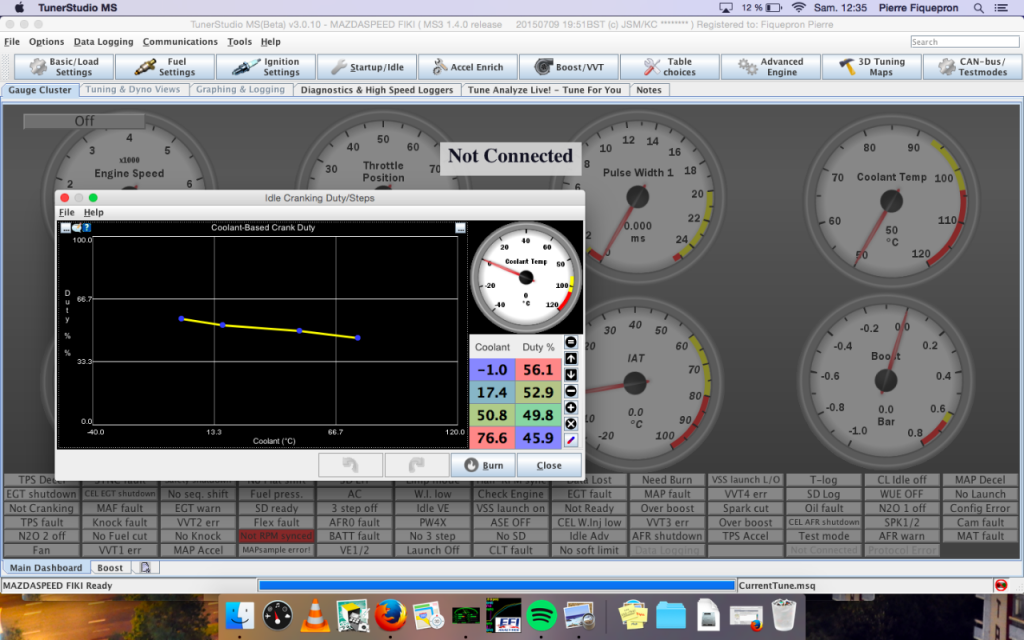Click the paint icon above the graph
Screen dimensions: 1024x640
(x=76, y=227)
